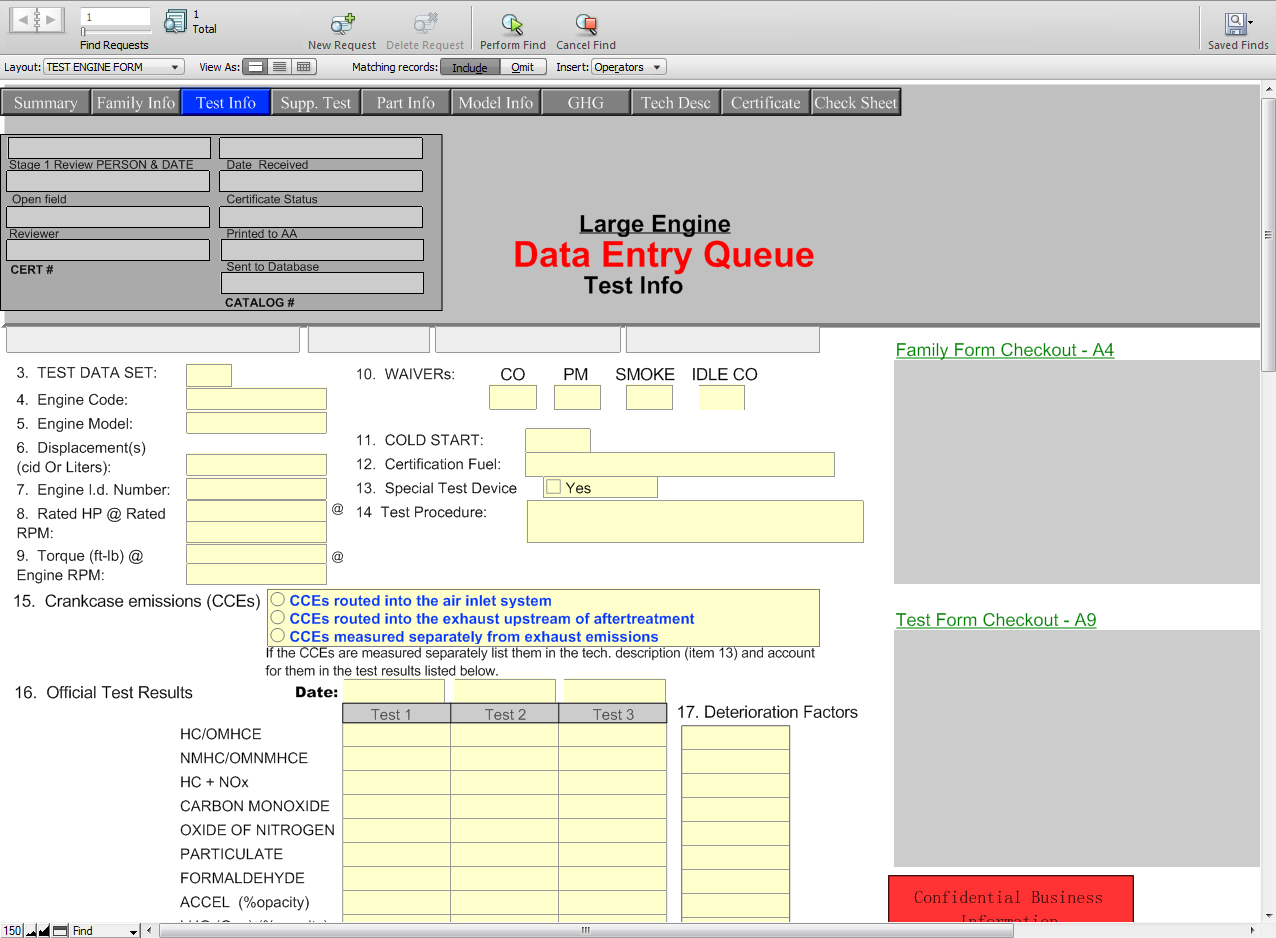Click the Sent to Database field
Image resolution: width=1276 pixels, height=938 pixels.
(323, 250)
